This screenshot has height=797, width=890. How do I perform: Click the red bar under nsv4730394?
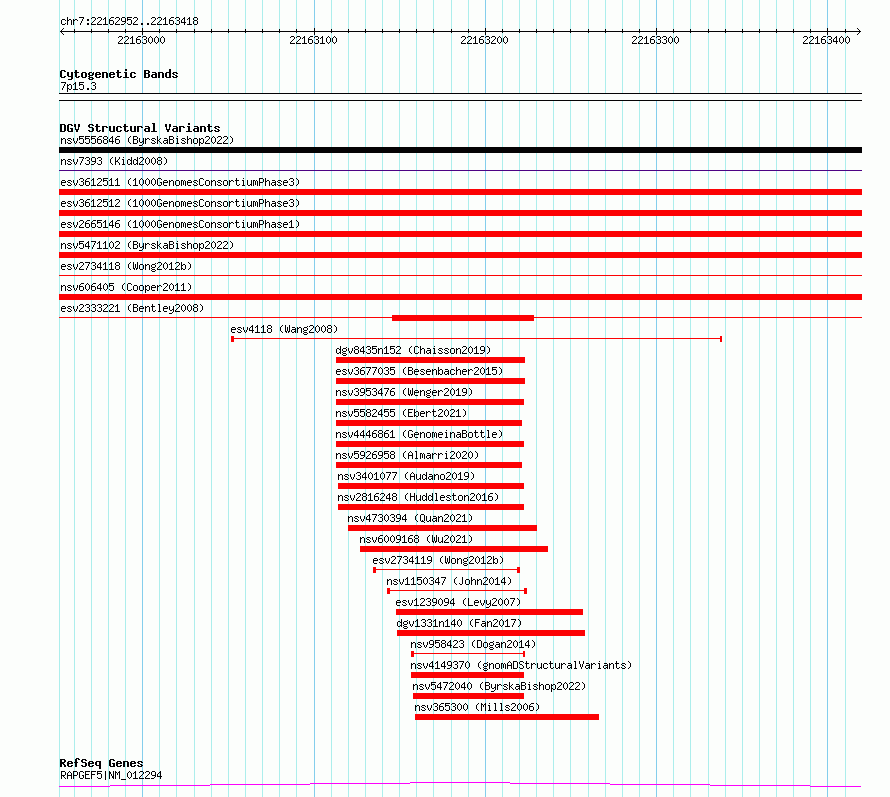click(442, 528)
